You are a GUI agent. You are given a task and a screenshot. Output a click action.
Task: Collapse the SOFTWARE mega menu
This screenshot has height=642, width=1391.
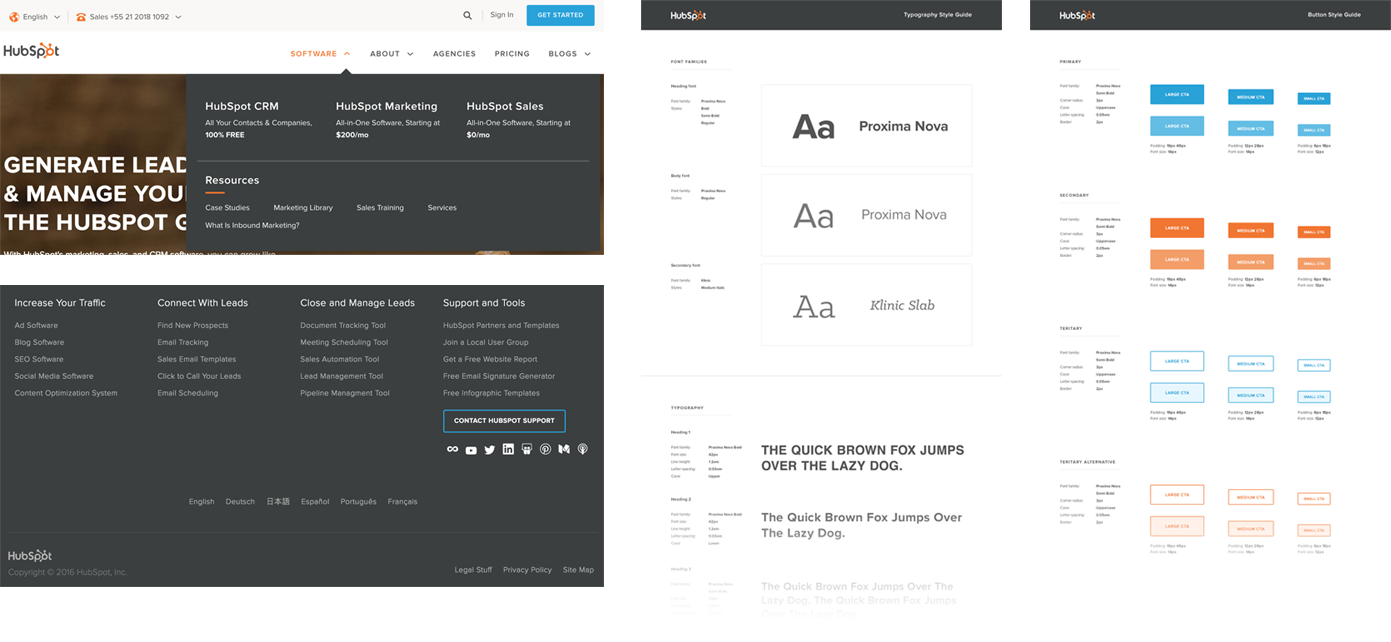tap(314, 53)
